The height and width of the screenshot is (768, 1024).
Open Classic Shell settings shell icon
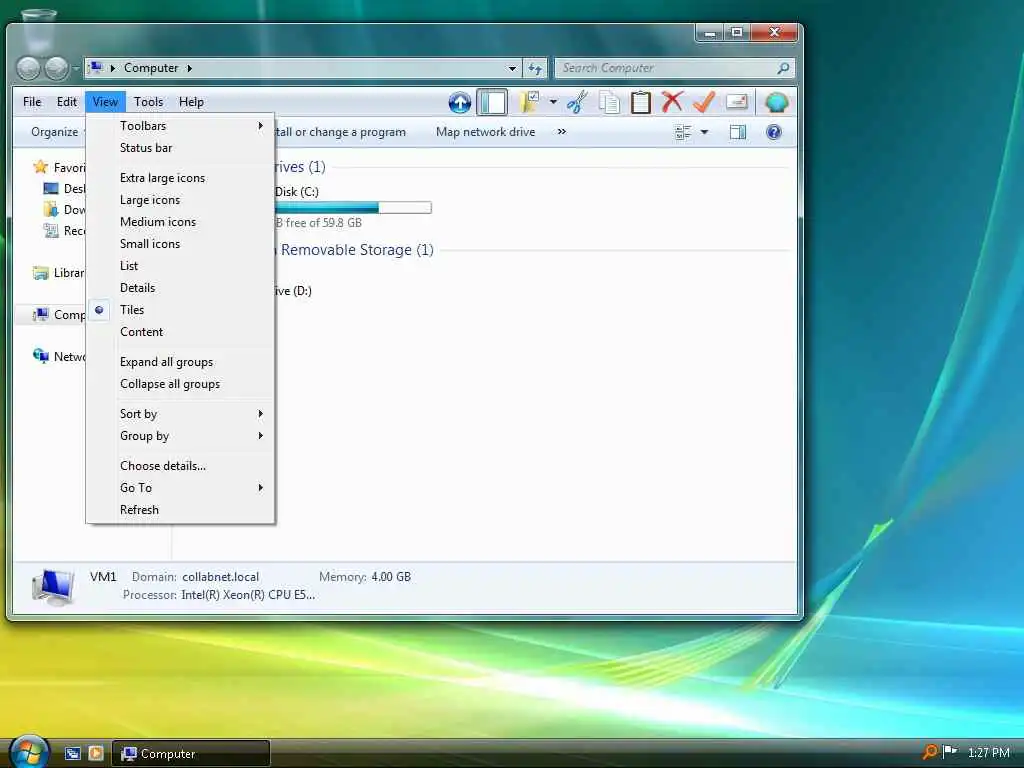point(776,102)
